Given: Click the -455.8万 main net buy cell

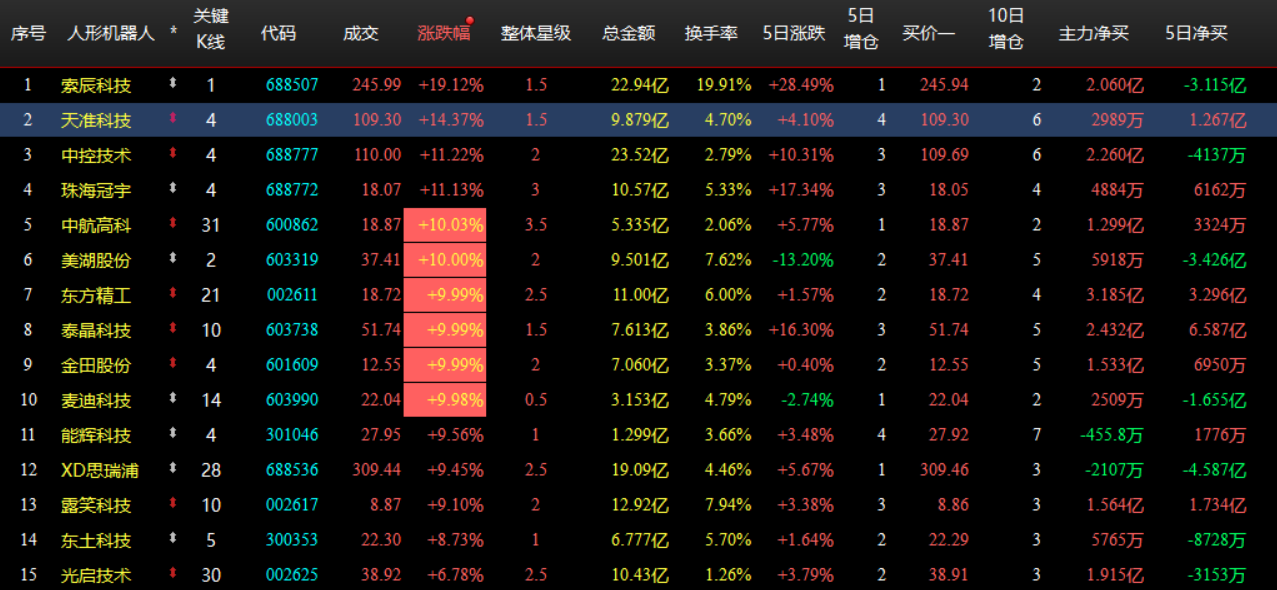Looking at the screenshot, I should (x=1112, y=435).
